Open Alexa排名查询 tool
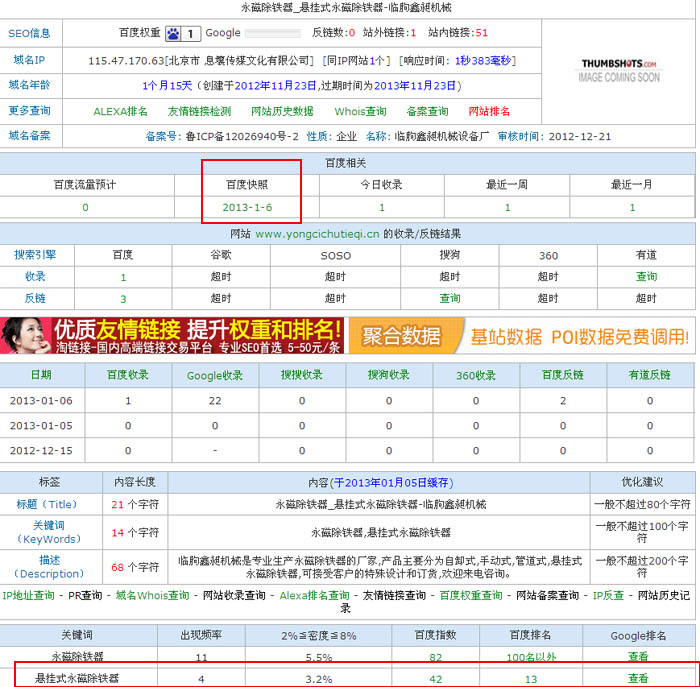Image resolution: width=700 pixels, height=687 pixels. click(314, 595)
